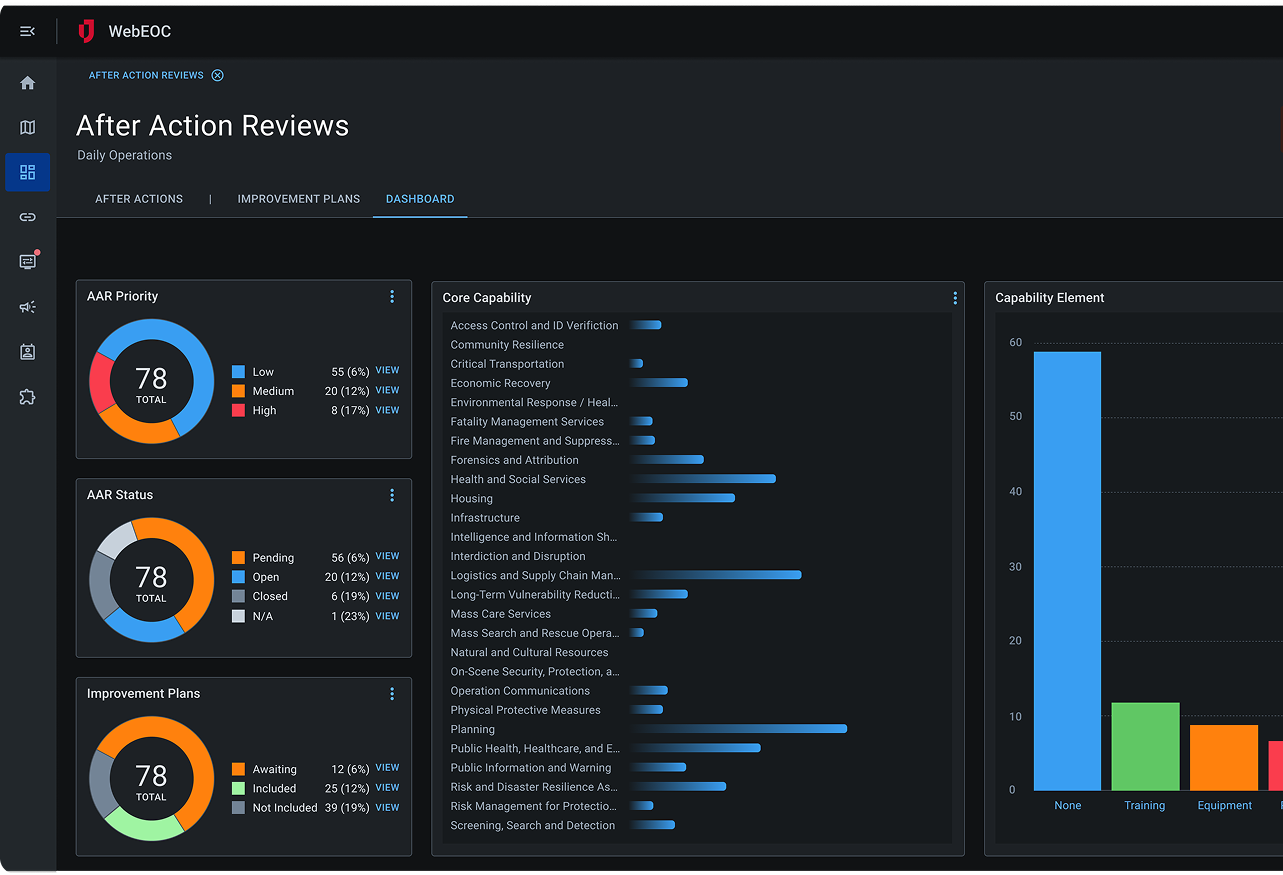Open the Core Capability kebab menu
The image size is (1283, 875).
point(955,298)
